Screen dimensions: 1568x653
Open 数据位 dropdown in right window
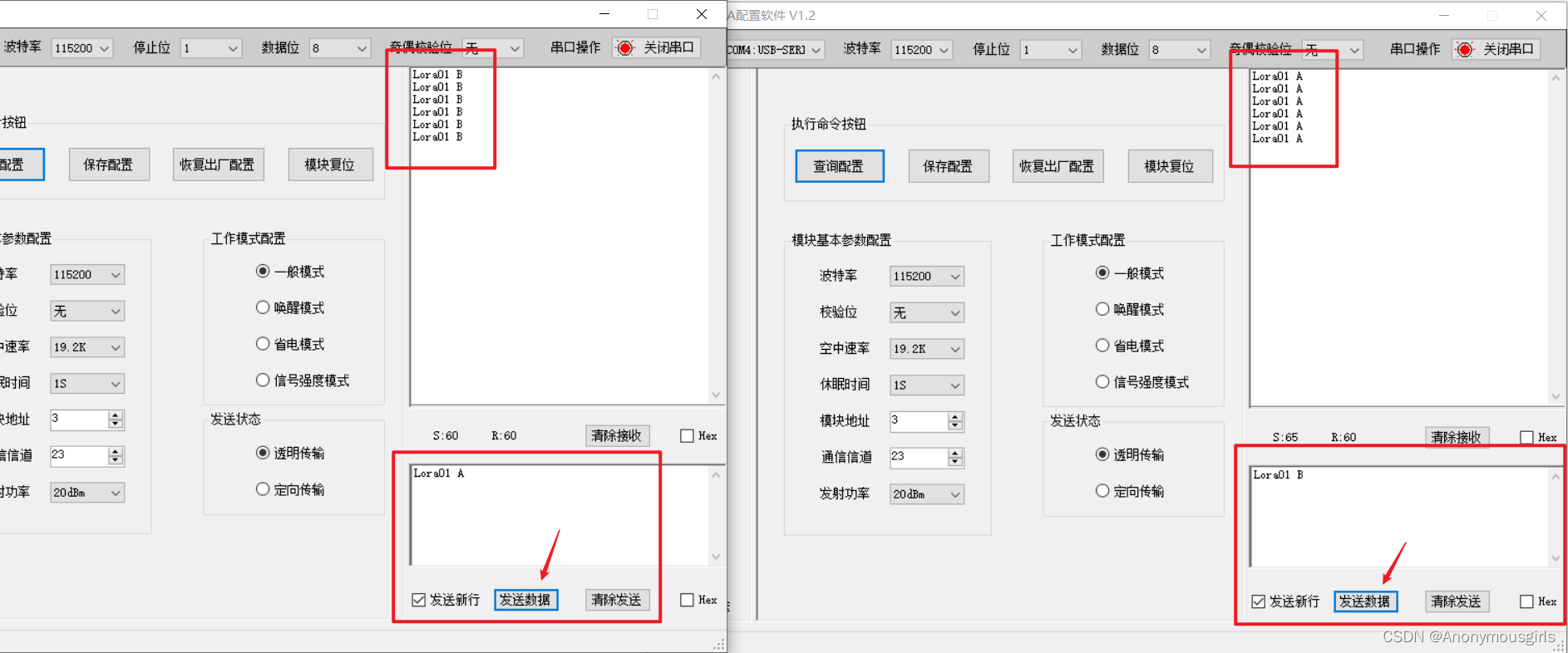click(x=1180, y=50)
